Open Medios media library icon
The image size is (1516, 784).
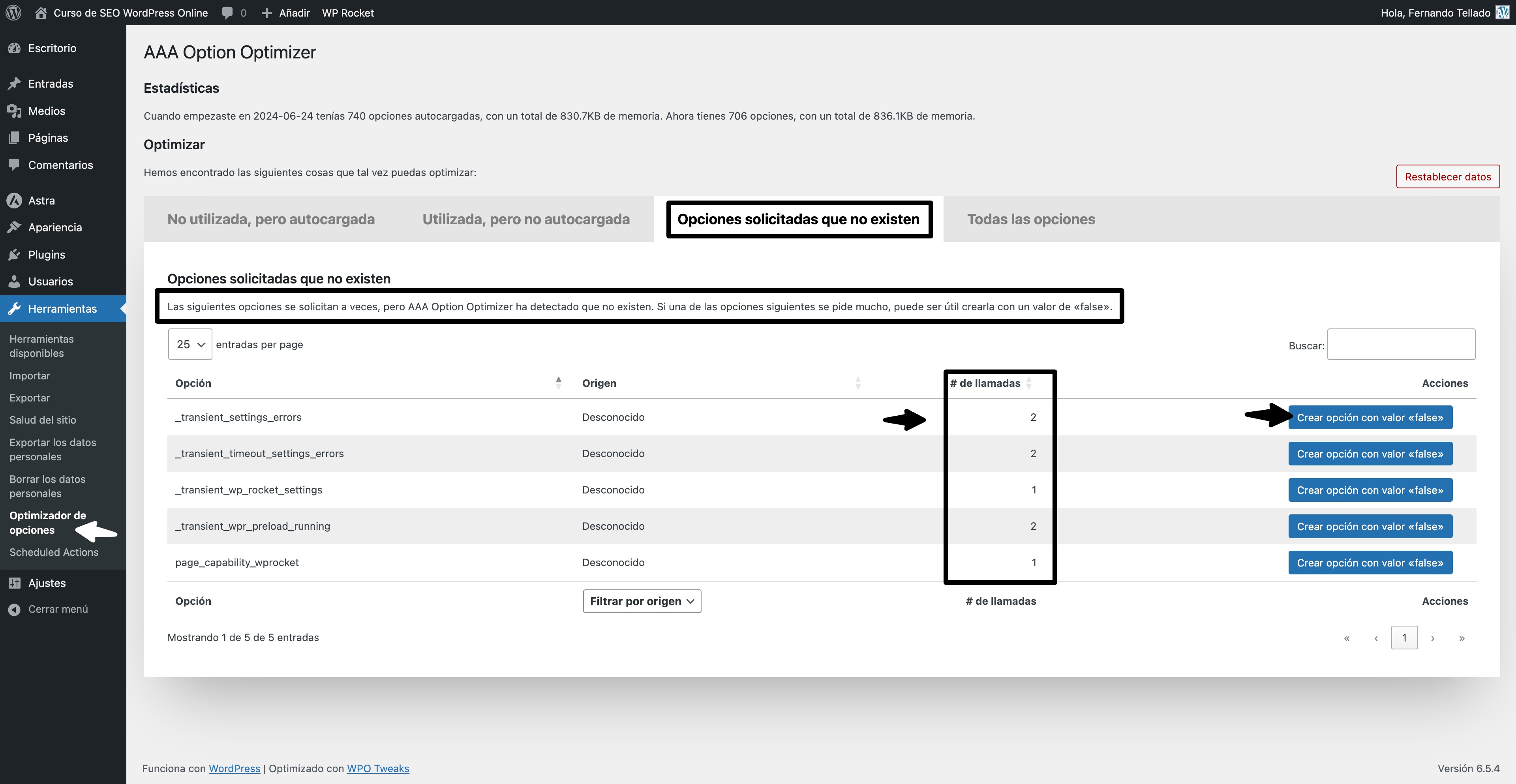coord(14,111)
